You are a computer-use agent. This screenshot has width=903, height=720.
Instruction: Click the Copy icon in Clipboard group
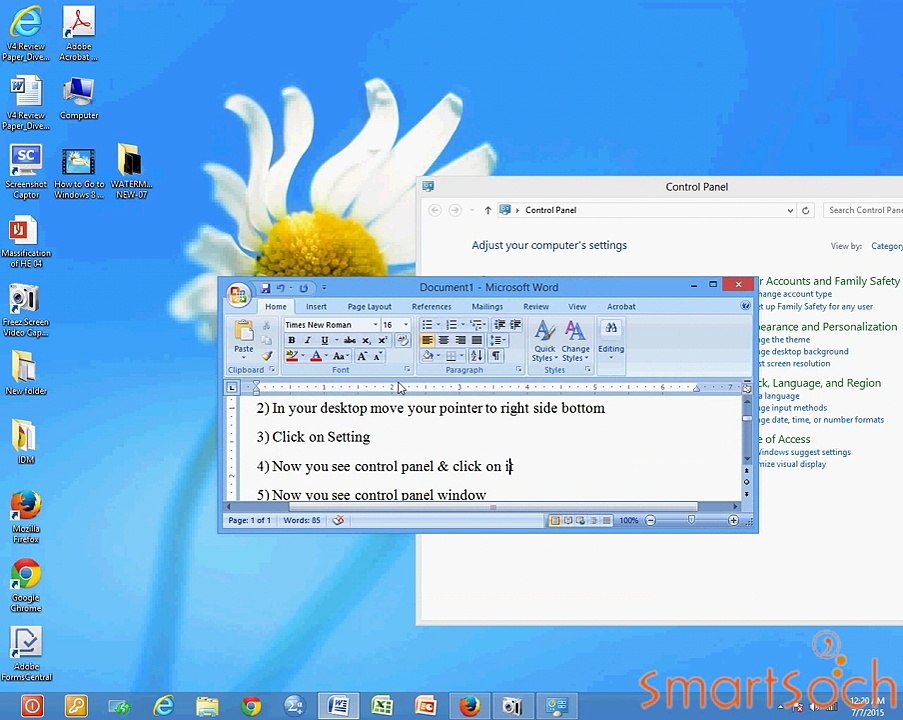coord(267,340)
